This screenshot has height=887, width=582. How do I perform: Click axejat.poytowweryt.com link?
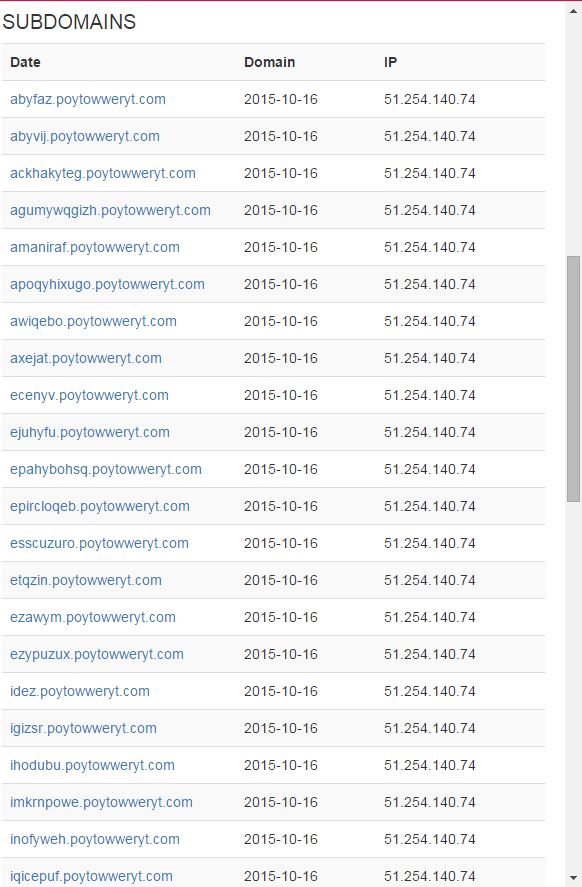[x=85, y=358]
